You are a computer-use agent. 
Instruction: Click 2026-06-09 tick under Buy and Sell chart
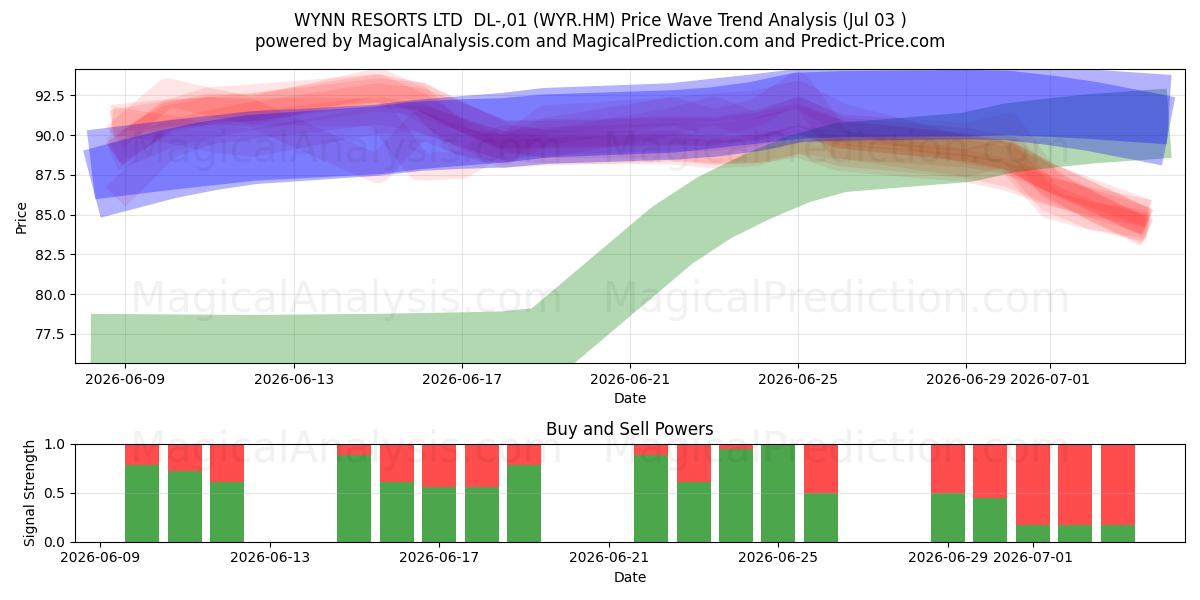pos(100,558)
